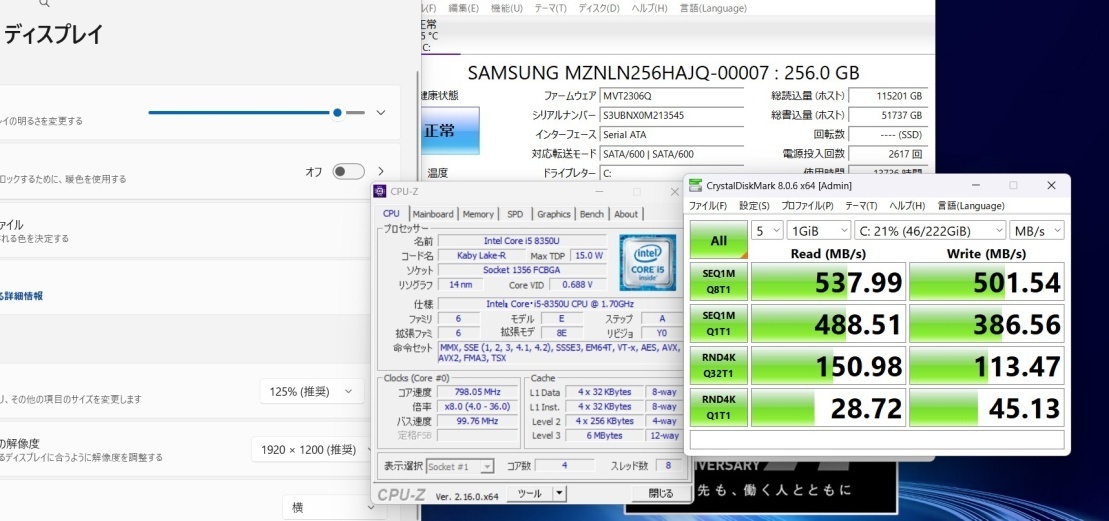Image resolution: width=1109 pixels, height=521 pixels.
Task: Run the RND4K Q1T1 test
Action: [x=718, y=408]
